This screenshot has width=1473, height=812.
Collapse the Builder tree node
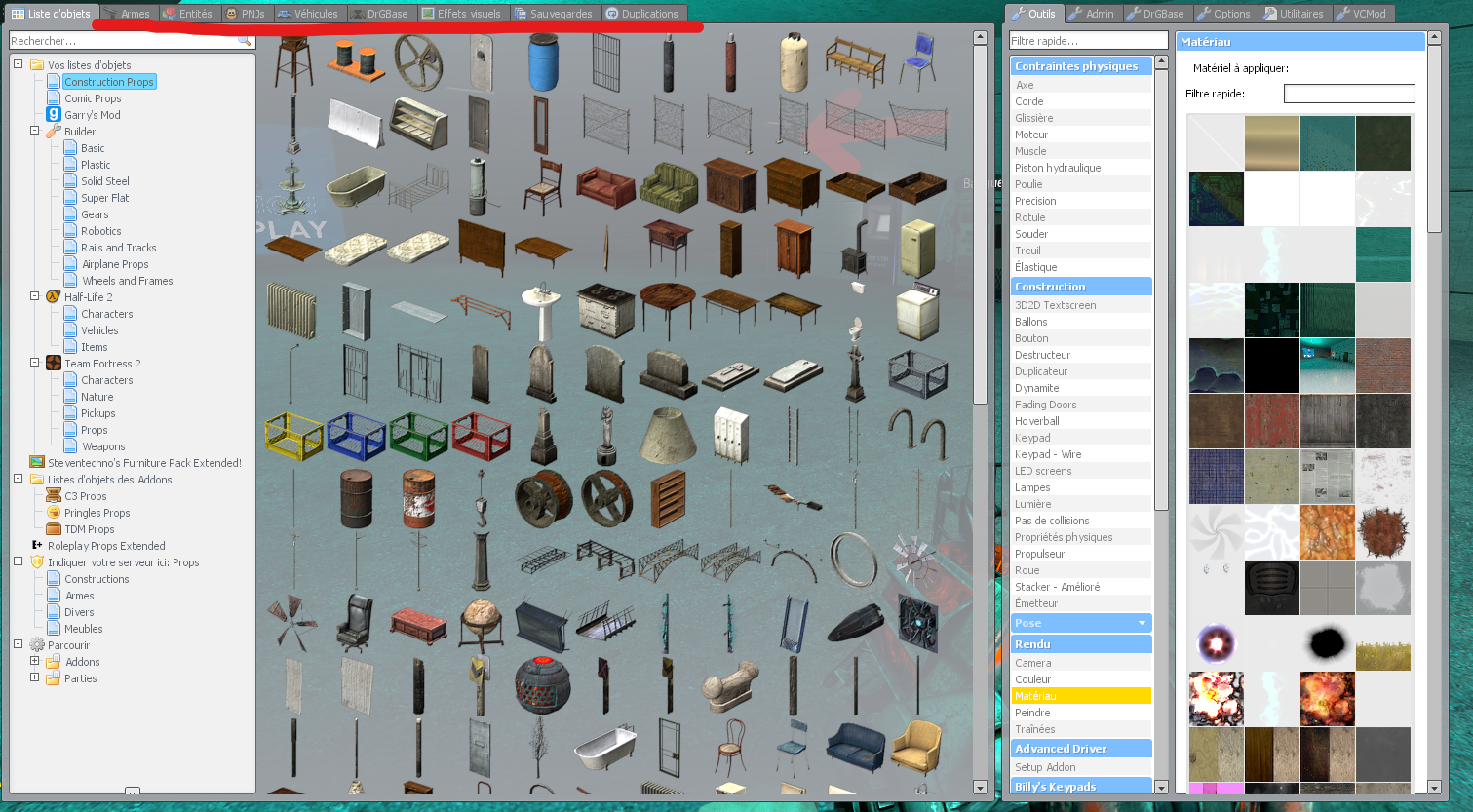(35, 131)
